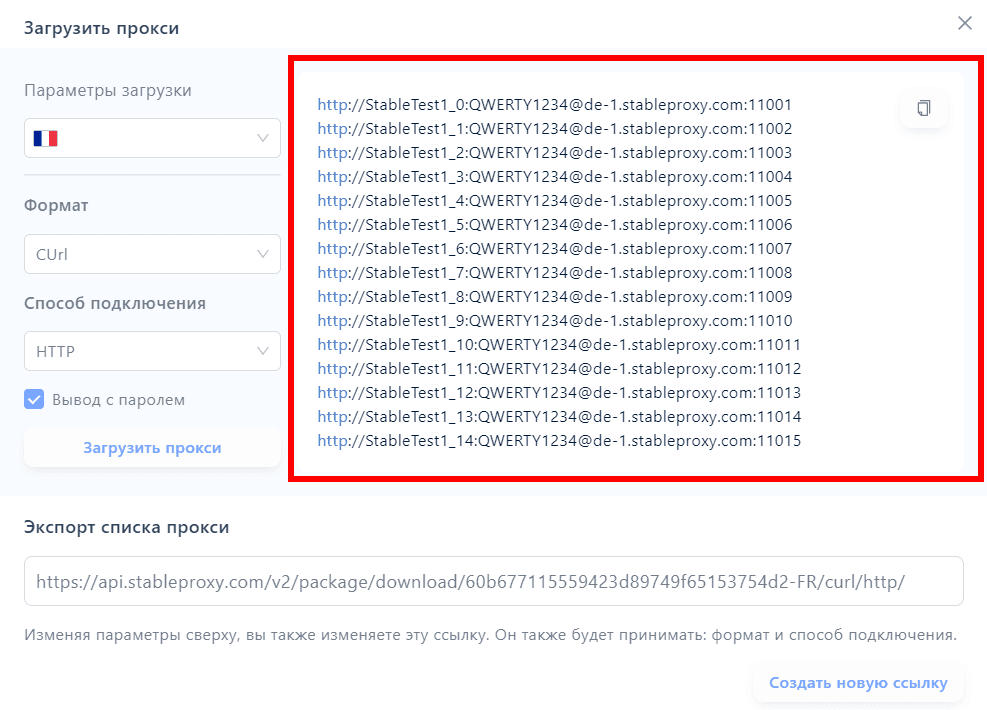This screenshot has width=987, height=710.
Task: Select the StableTest1_0 proxy line
Action: (555, 104)
